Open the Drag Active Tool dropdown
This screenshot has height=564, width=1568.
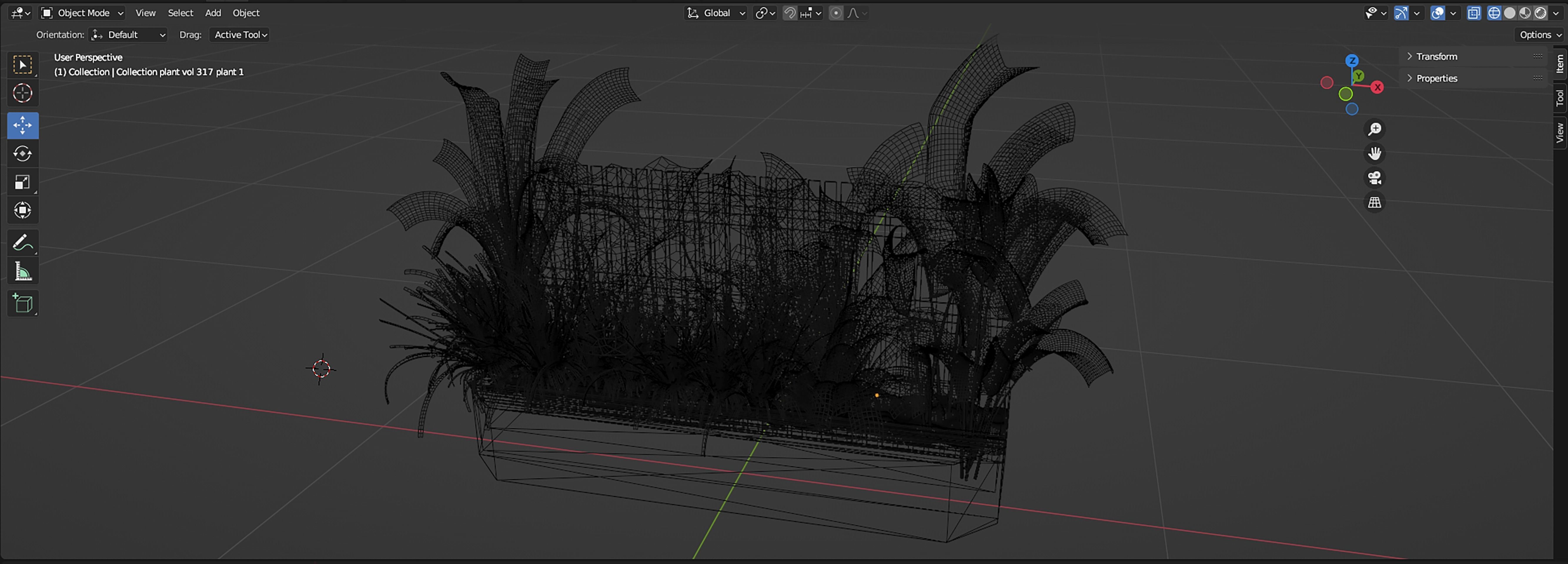click(x=239, y=35)
